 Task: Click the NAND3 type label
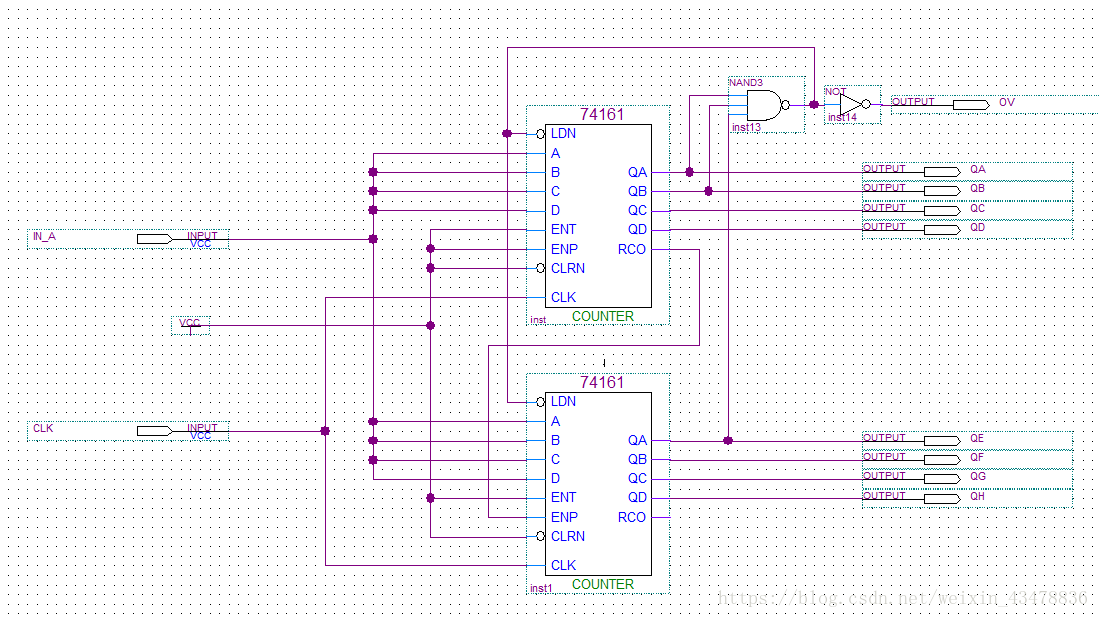(746, 83)
